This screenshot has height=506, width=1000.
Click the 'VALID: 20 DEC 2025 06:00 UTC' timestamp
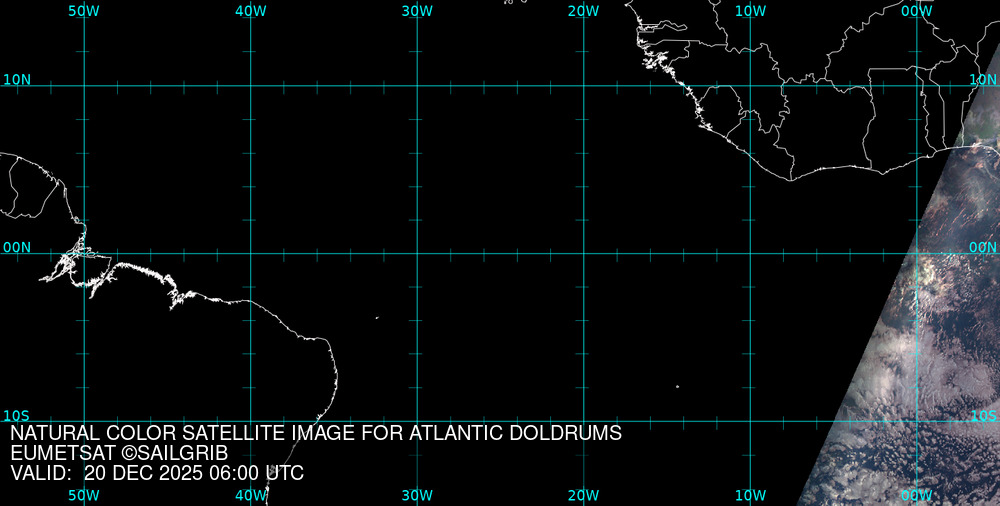pos(157,473)
